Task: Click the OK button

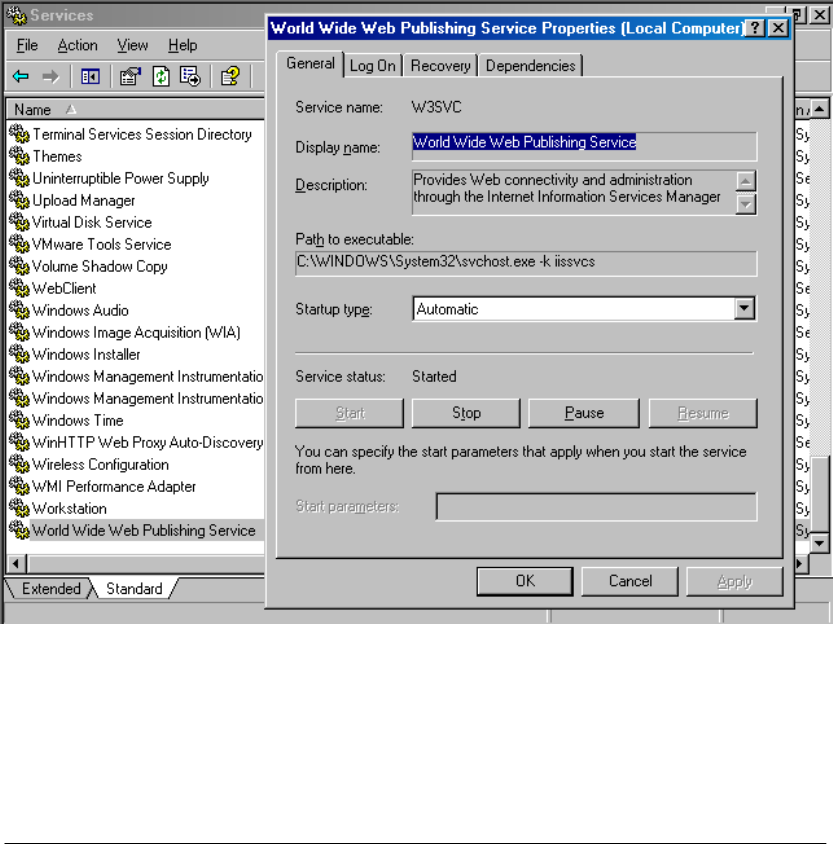Action: [525, 581]
